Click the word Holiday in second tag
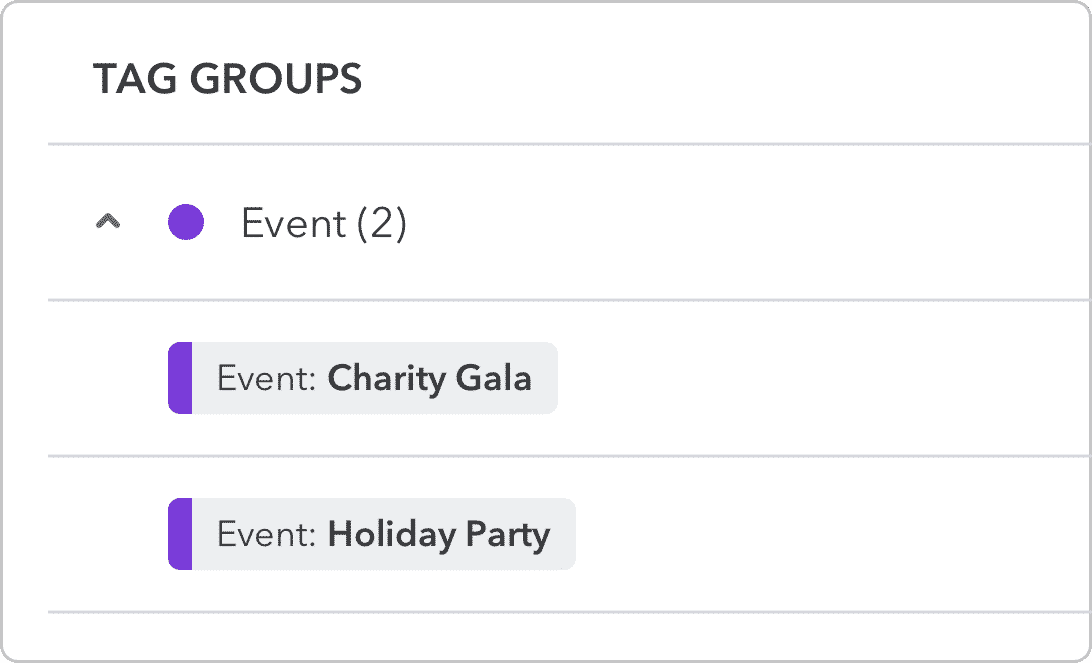 (391, 534)
